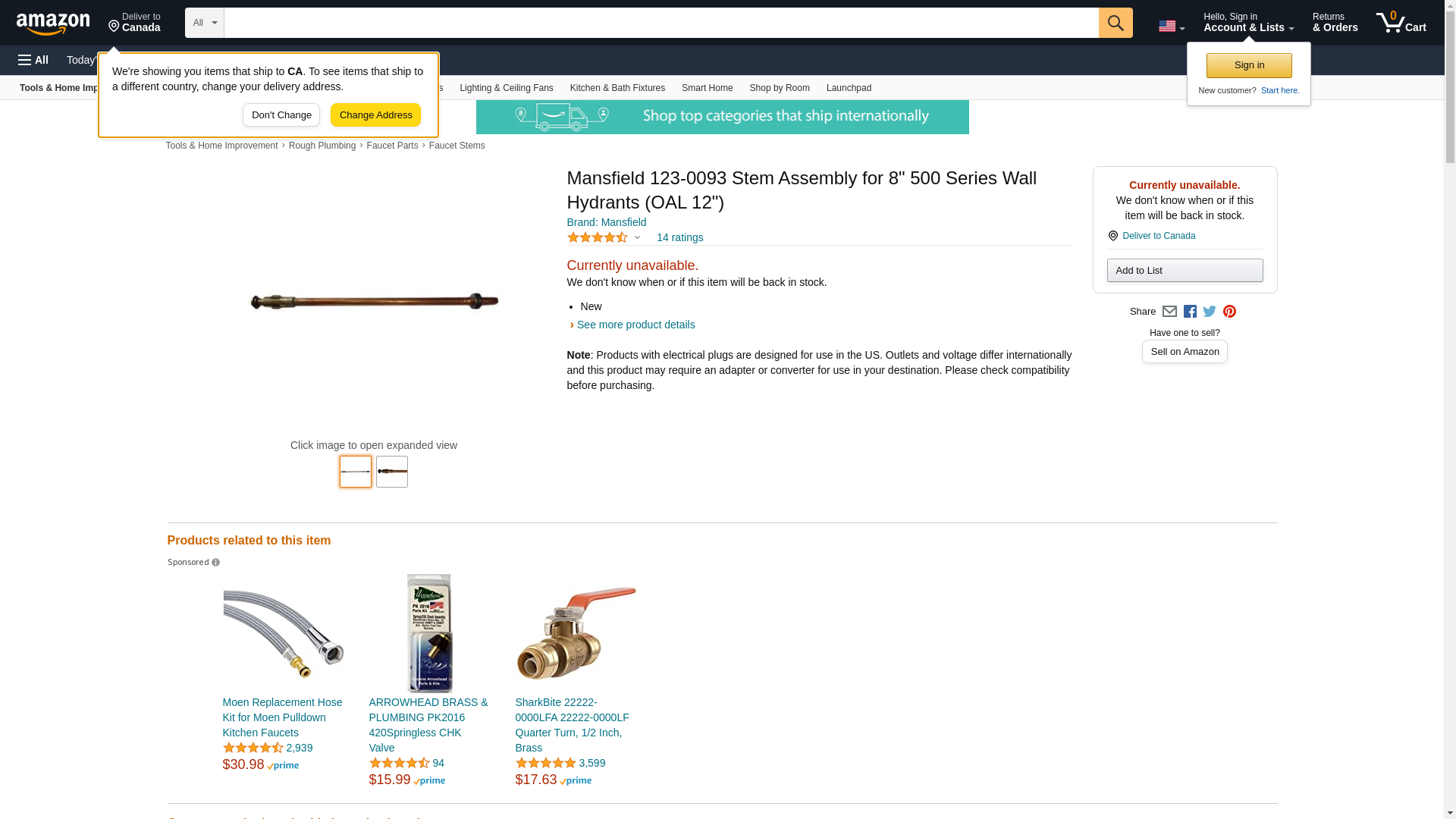This screenshot has height=819, width=1456.
Task: Click the Don't Change button
Action: pyautogui.click(x=281, y=115)
